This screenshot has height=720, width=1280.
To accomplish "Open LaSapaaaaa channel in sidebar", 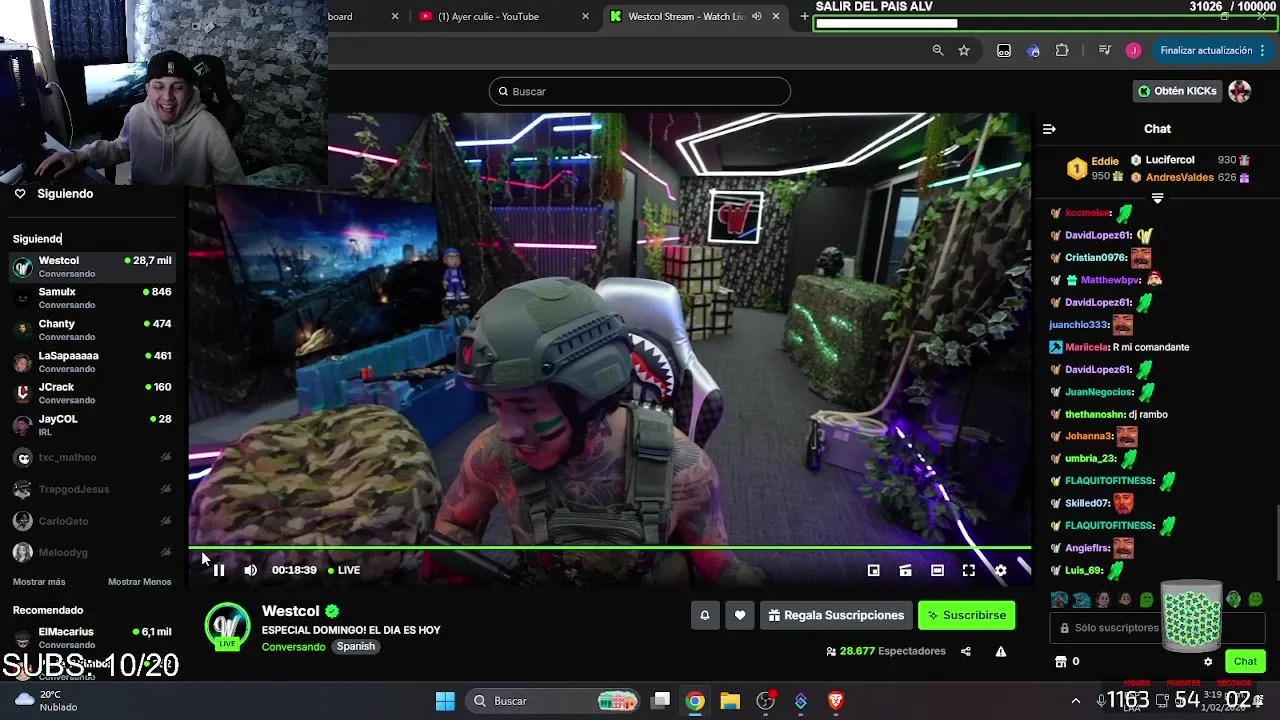I will coord(92,361).
